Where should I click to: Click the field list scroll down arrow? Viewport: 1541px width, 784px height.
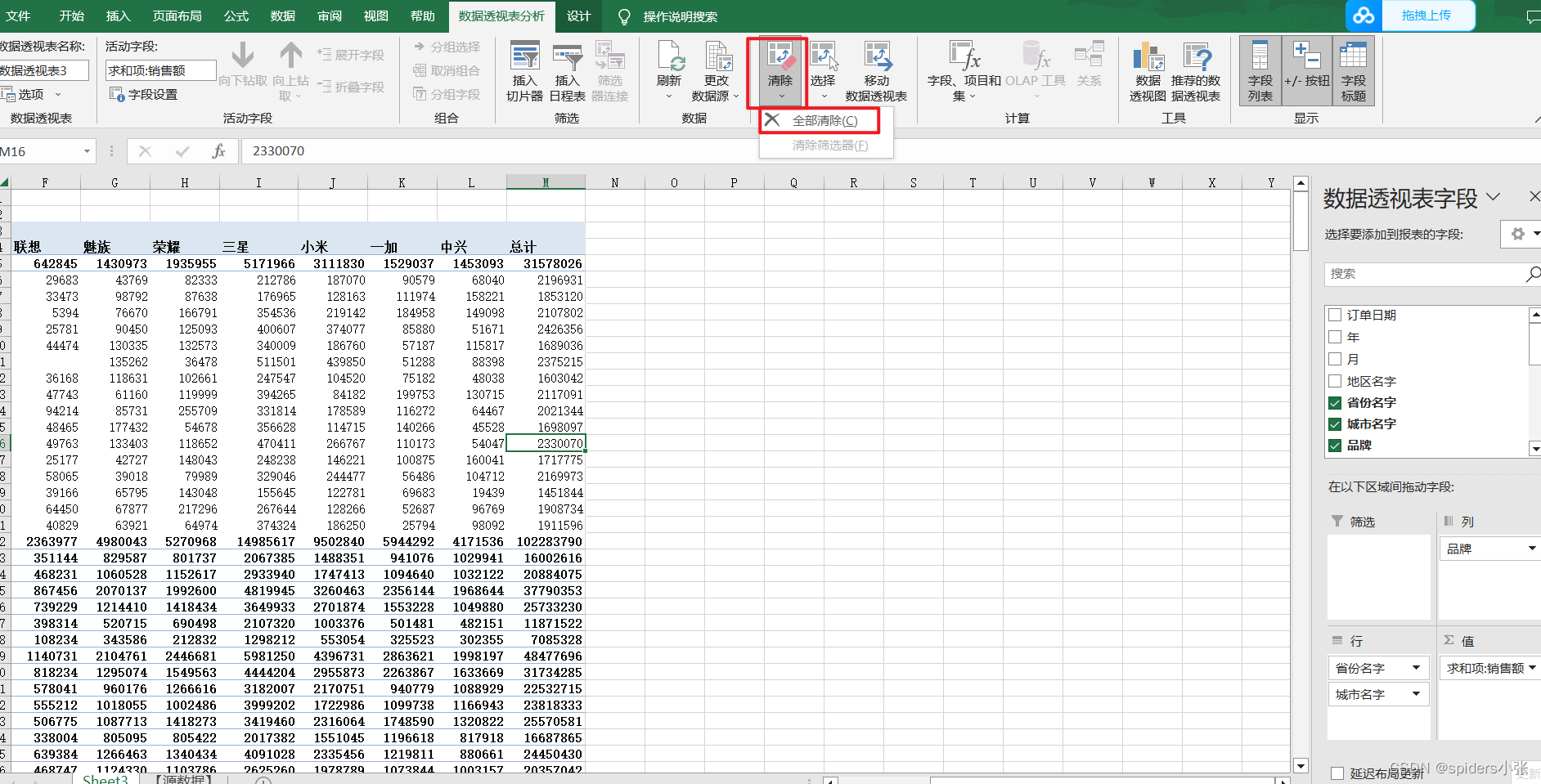pos(1535,448)
